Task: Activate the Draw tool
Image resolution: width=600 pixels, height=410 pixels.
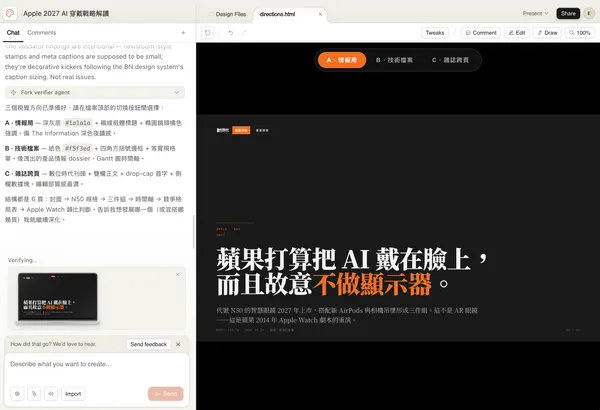Action: coord(547,33)
